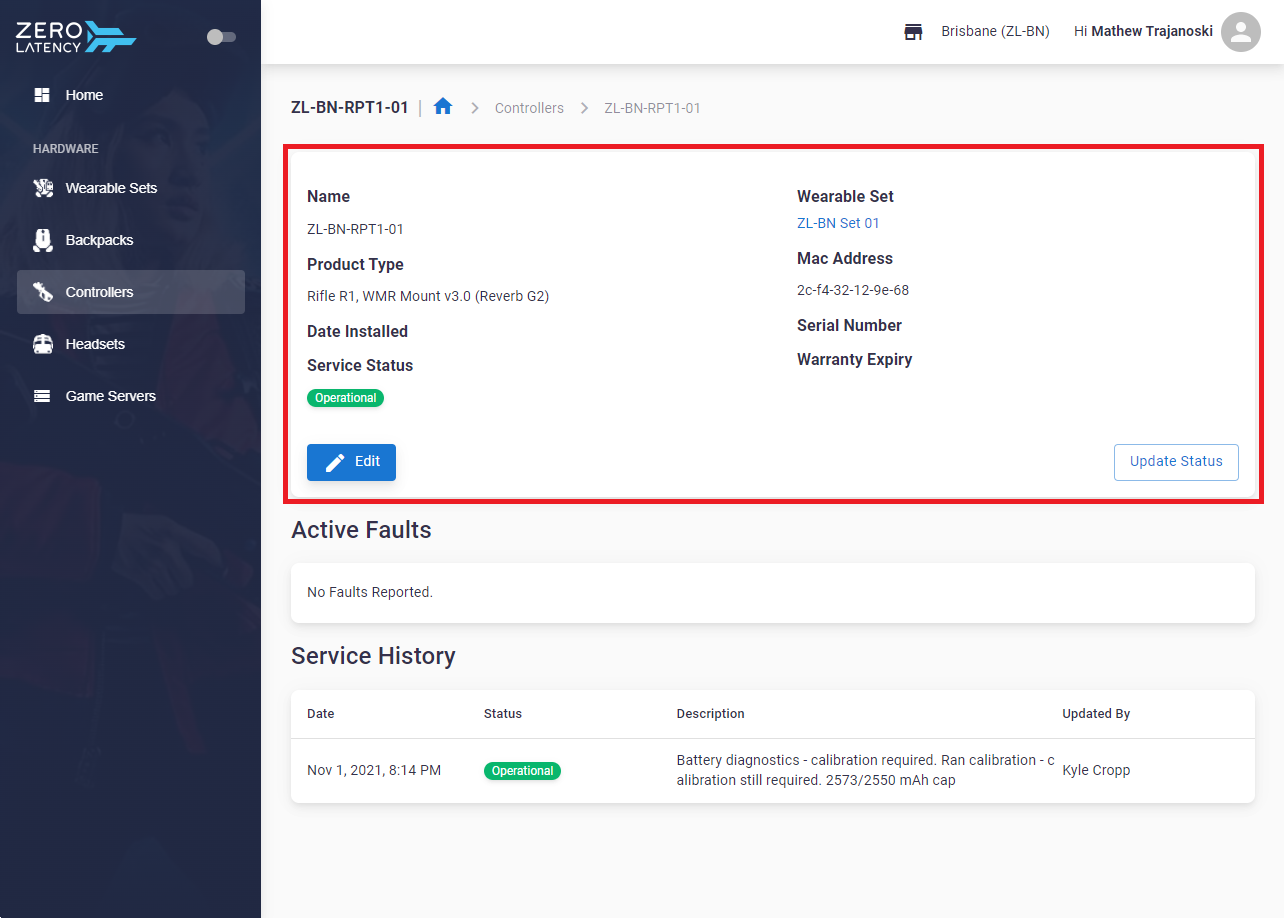
Task: Select Brisbane (ZL-BN) site label
Action: tap(995, 32)
